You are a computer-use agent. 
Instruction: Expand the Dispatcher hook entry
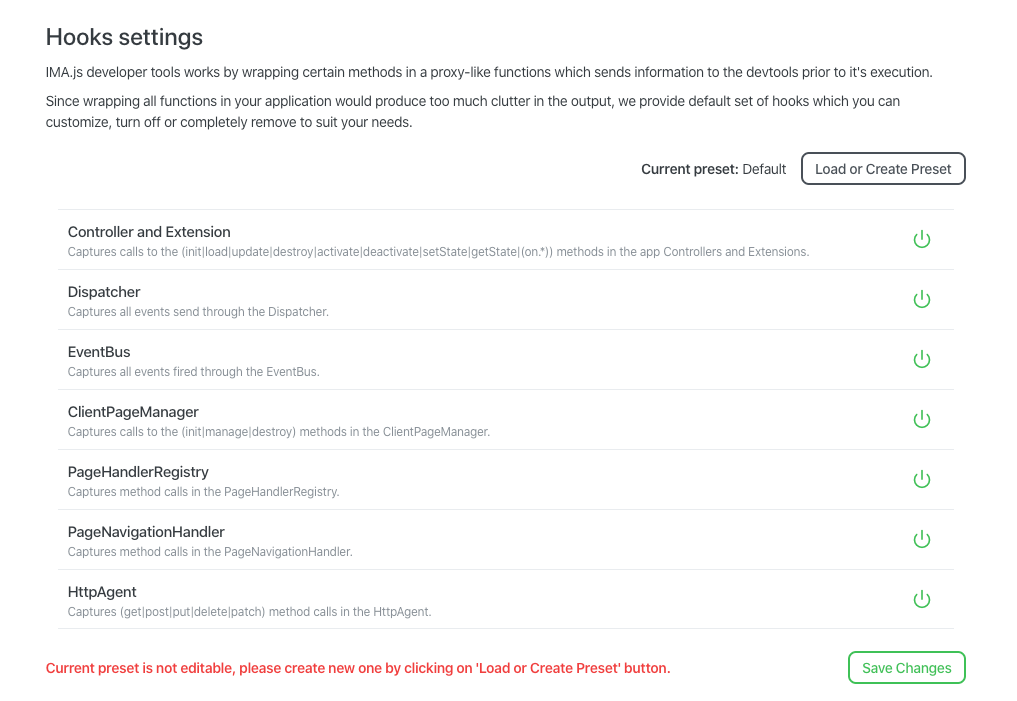tap(505, 300)
